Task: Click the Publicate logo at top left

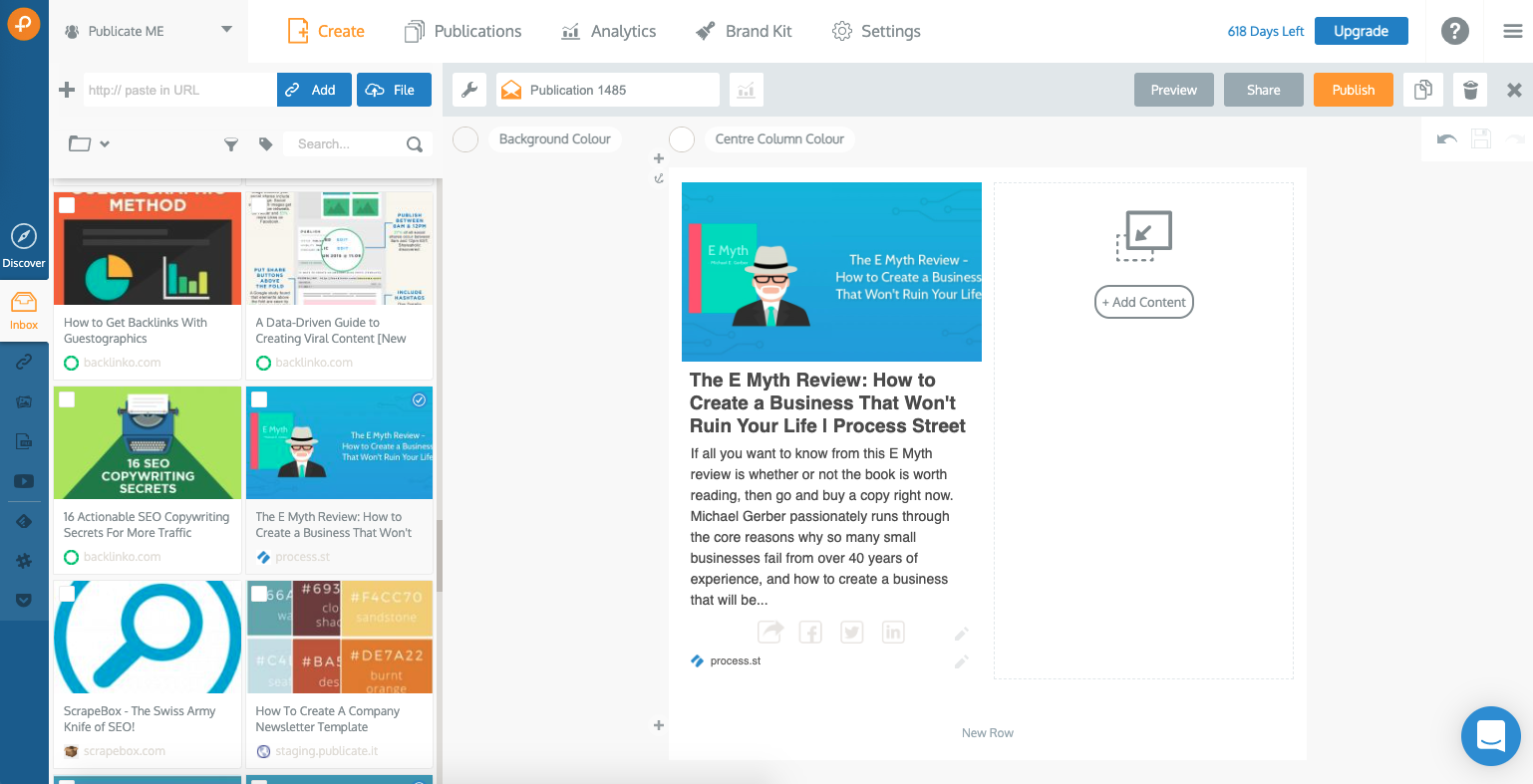Action: click(23, 23)
